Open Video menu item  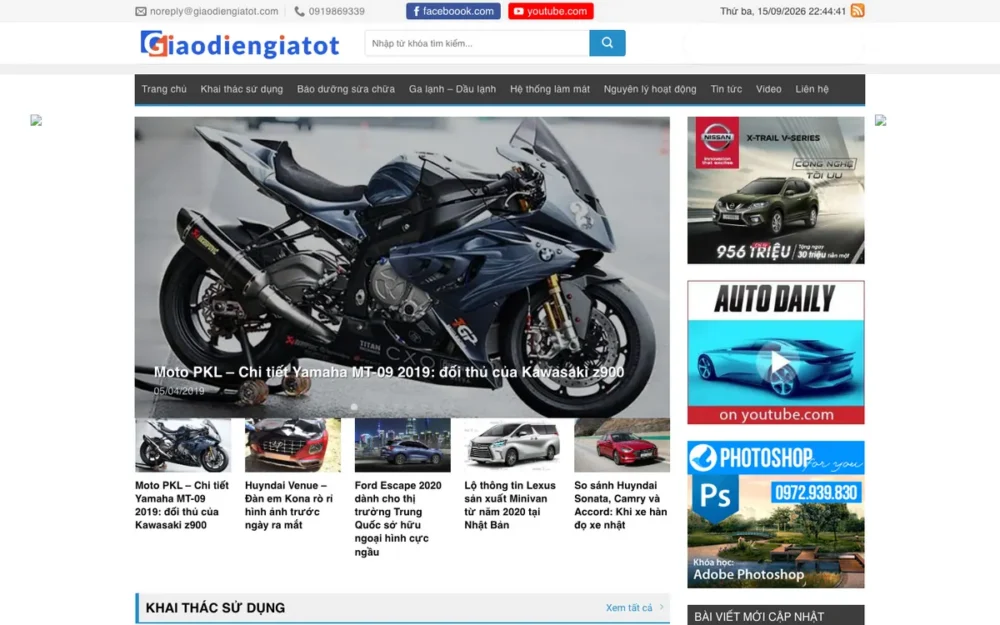[x=768, y=89]
